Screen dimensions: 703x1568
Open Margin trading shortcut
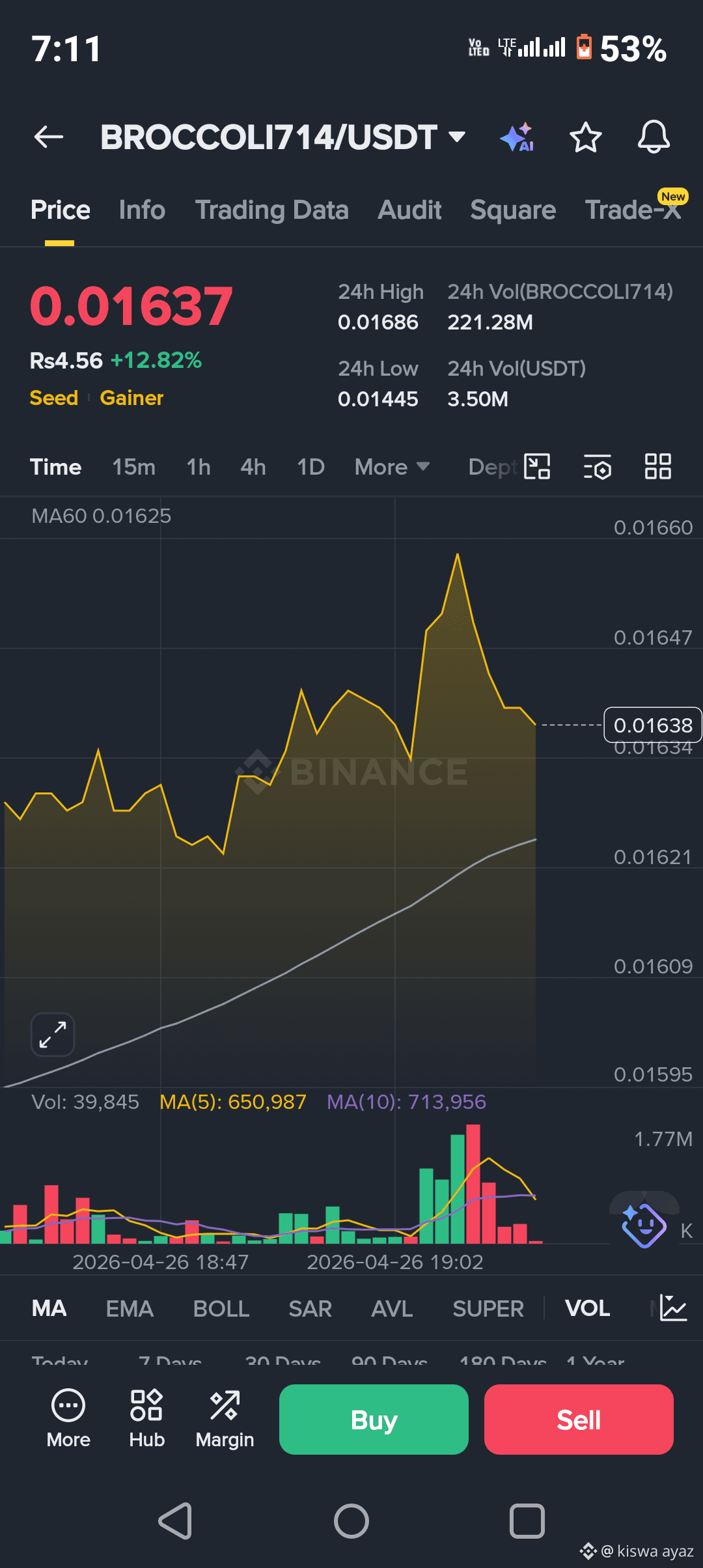point(225,1420)
